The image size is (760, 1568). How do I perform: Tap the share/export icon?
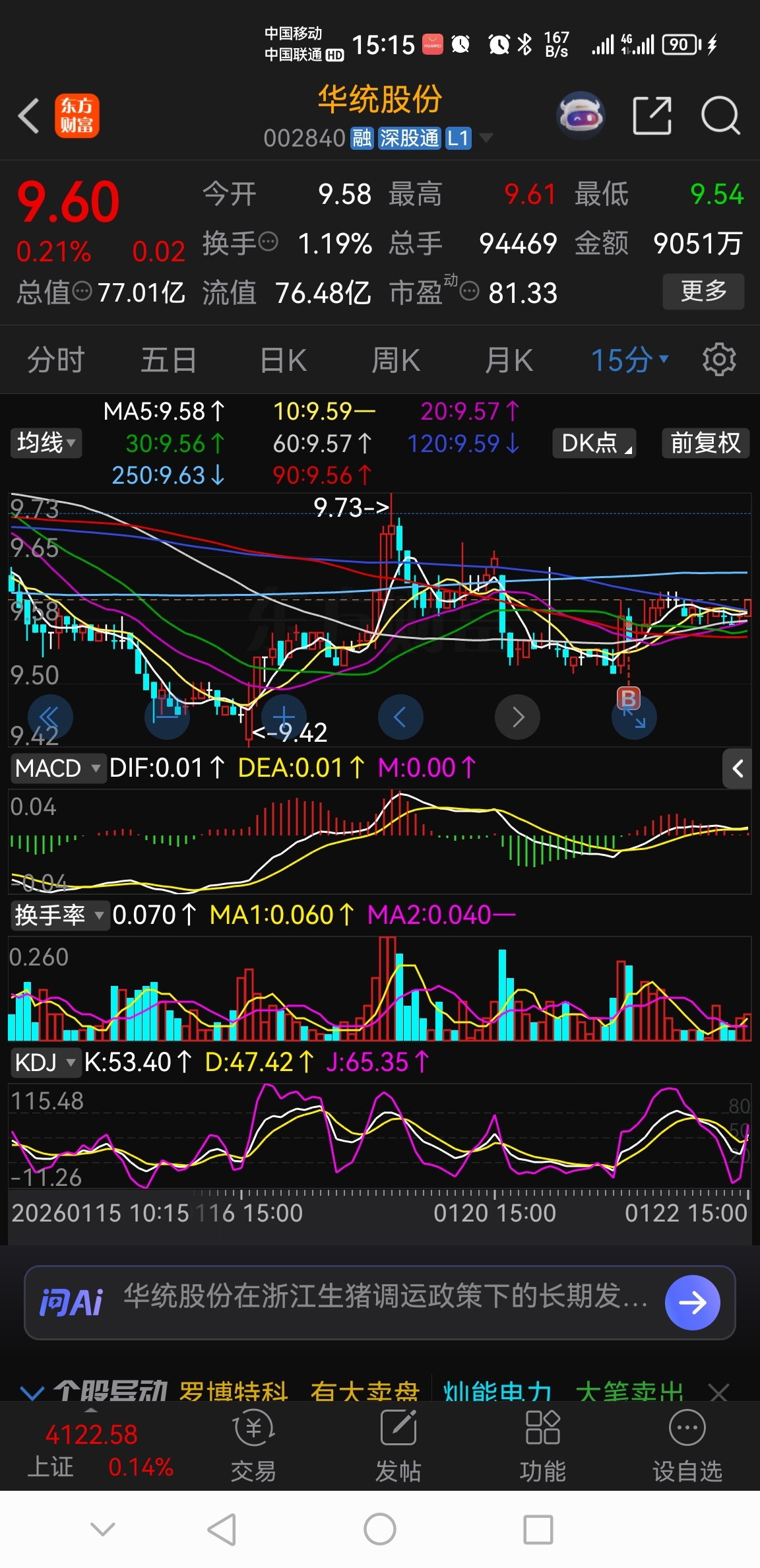point(652,115)
